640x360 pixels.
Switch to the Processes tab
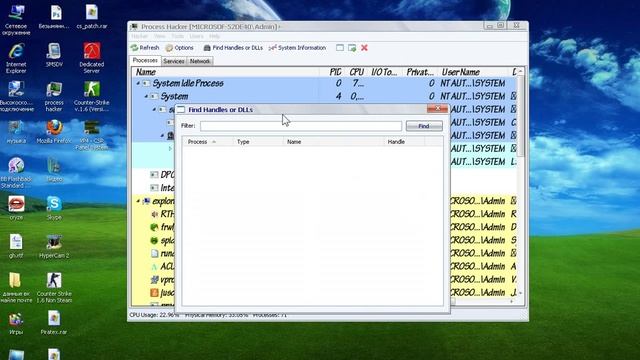(145, 60)
